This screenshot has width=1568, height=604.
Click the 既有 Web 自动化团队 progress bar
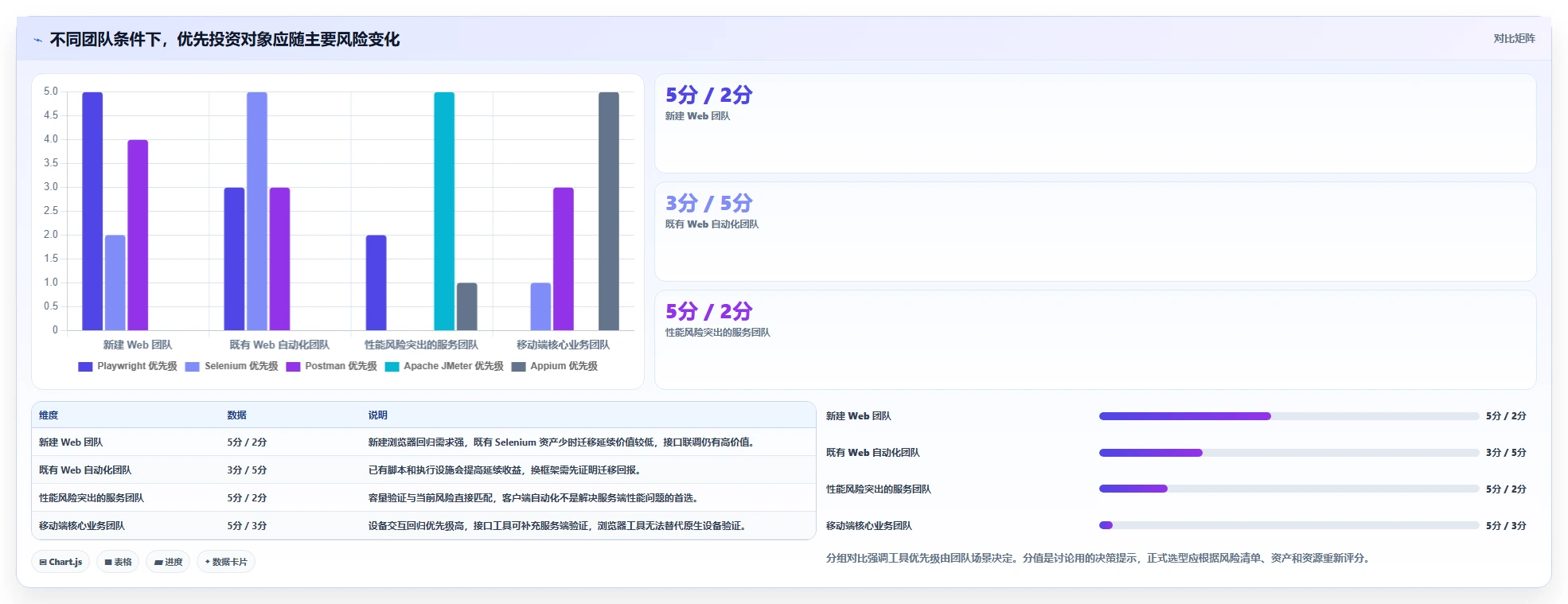click(x=1289, y=453)
